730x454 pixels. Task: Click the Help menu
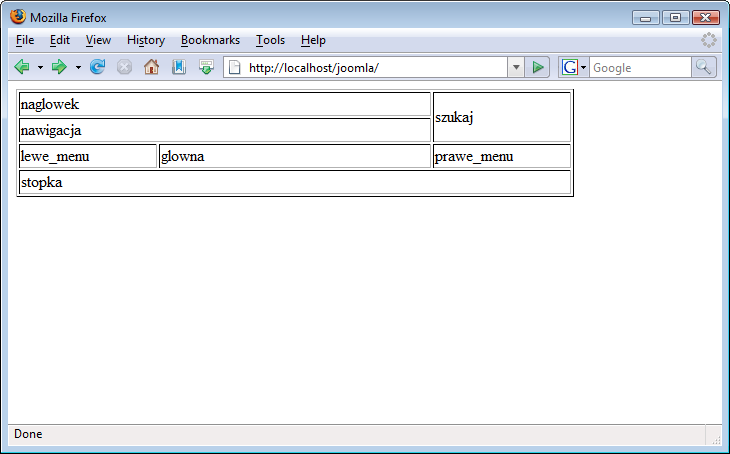pos(313,40)
